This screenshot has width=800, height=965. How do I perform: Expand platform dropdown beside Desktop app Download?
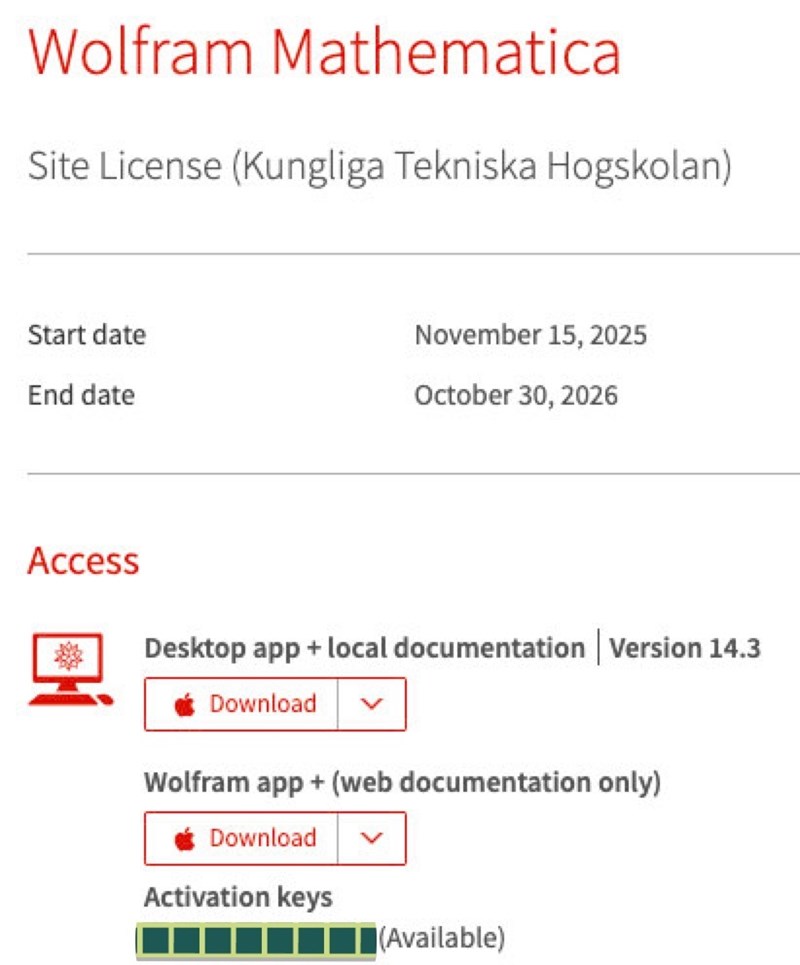tap(372, 704)
